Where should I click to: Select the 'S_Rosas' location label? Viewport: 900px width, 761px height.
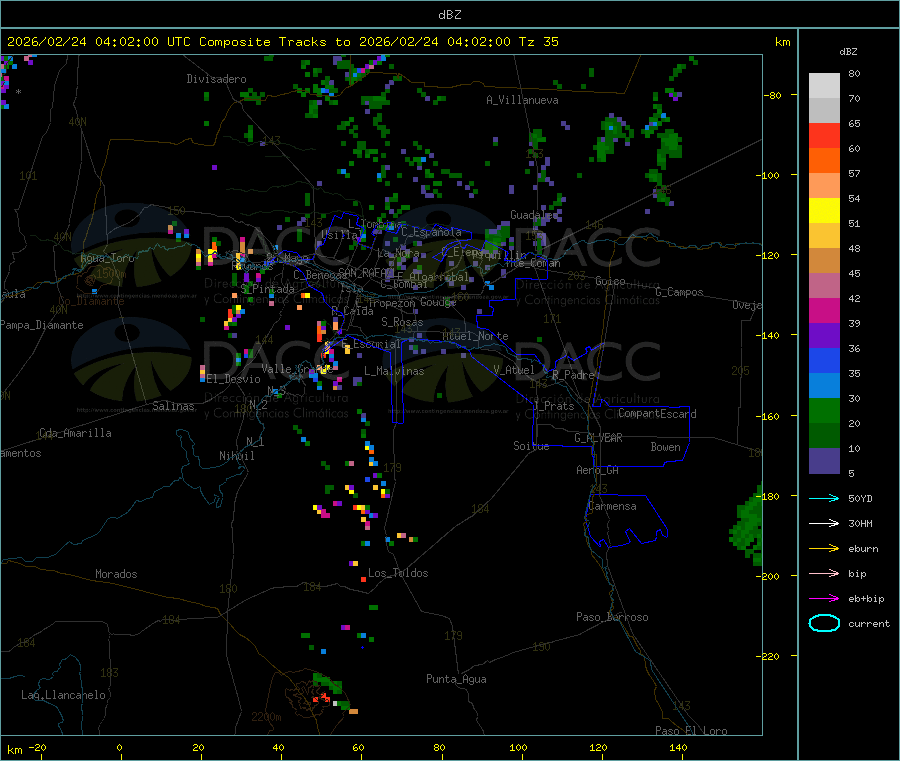(402, 323)
